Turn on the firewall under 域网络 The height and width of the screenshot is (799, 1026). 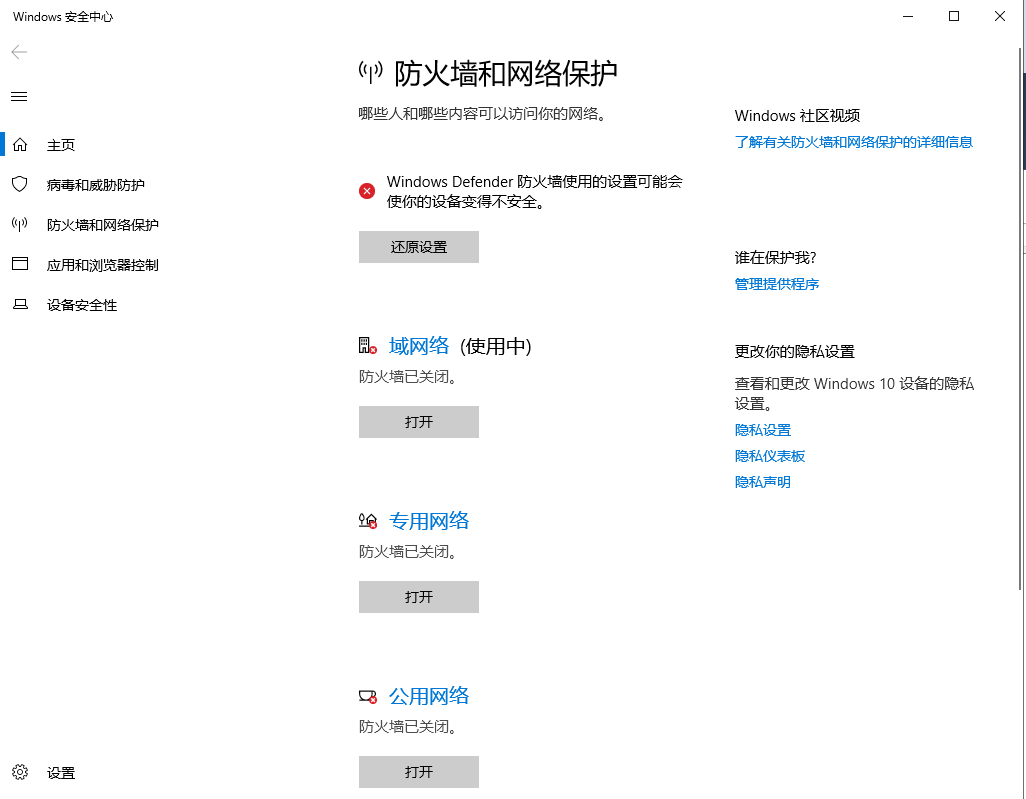(419, 422)
